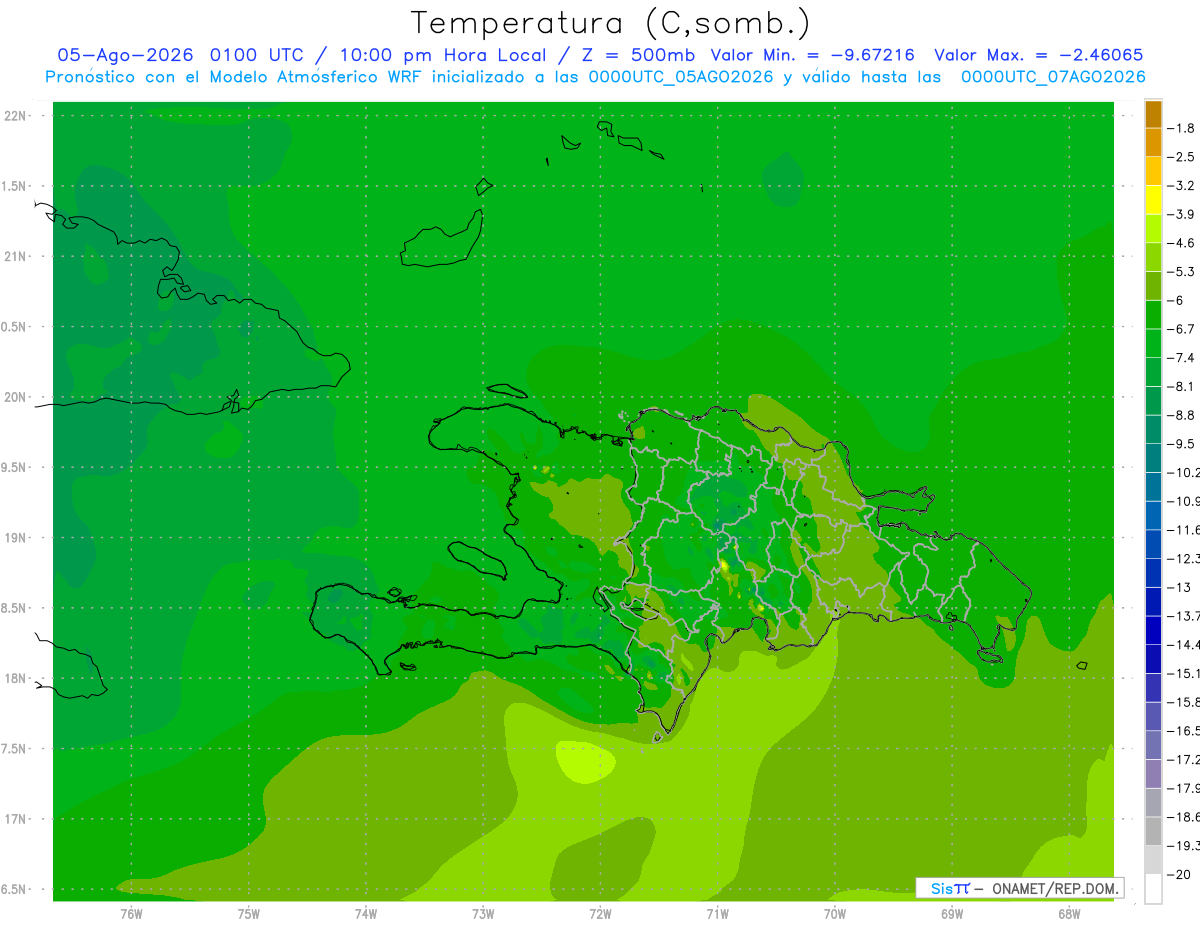
Task: Click the "18N" latitude label
Action: tap(15, 679)
